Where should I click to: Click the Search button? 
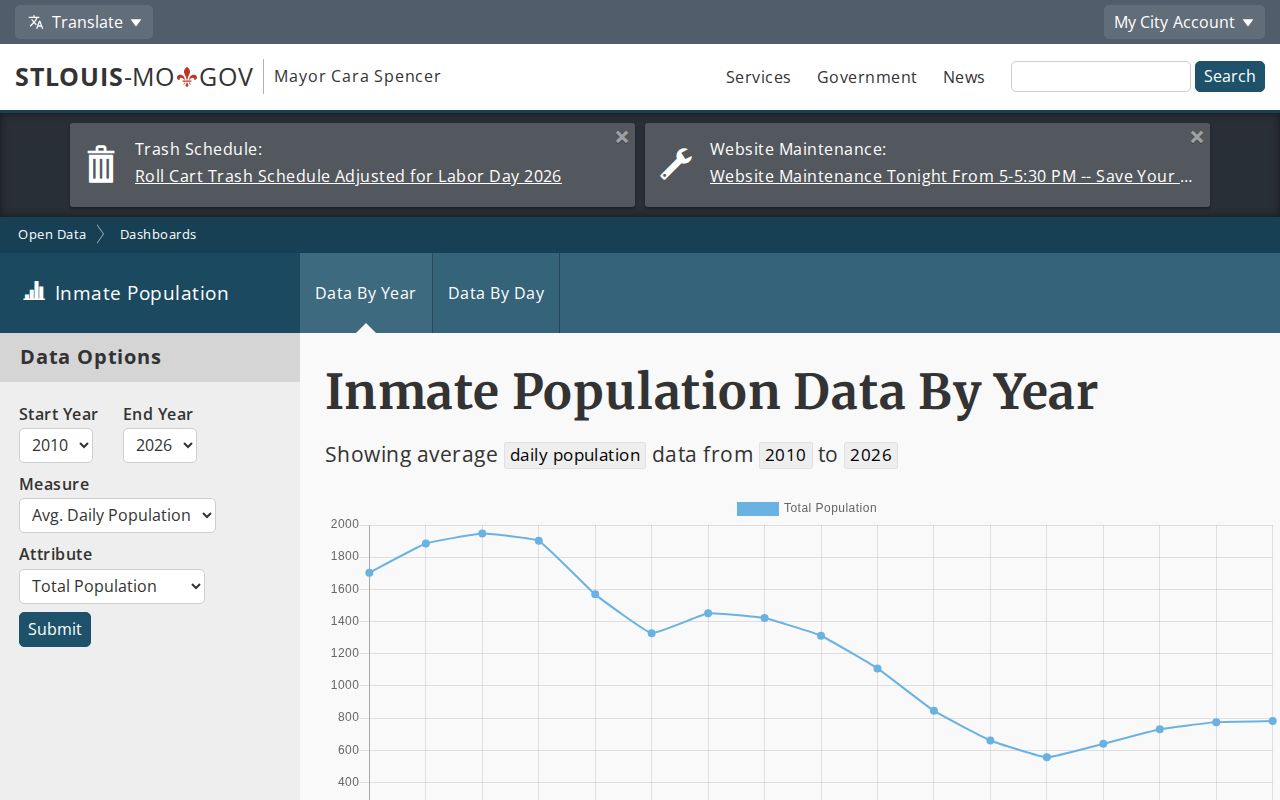coord(1230,76)
